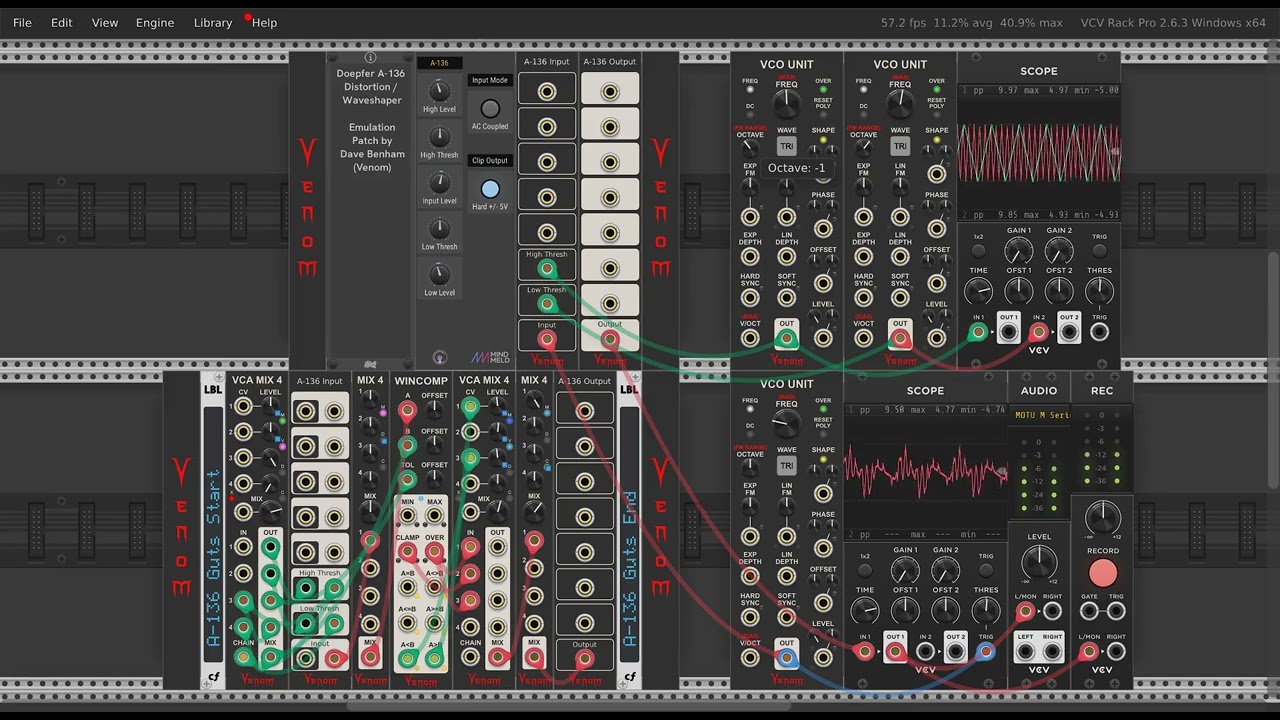Click the blue-cabled TRIG jack on bottom Scope
Screen dimensions: 1280x720
click(986, 651)
